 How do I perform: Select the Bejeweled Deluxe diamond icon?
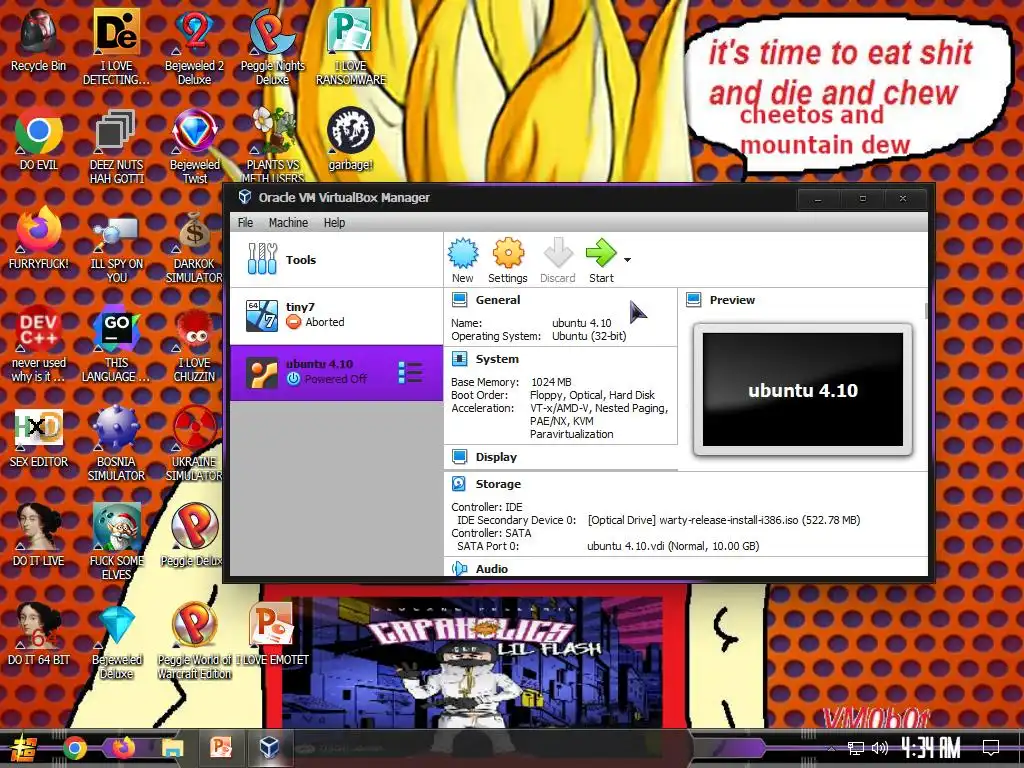(116, 641)
